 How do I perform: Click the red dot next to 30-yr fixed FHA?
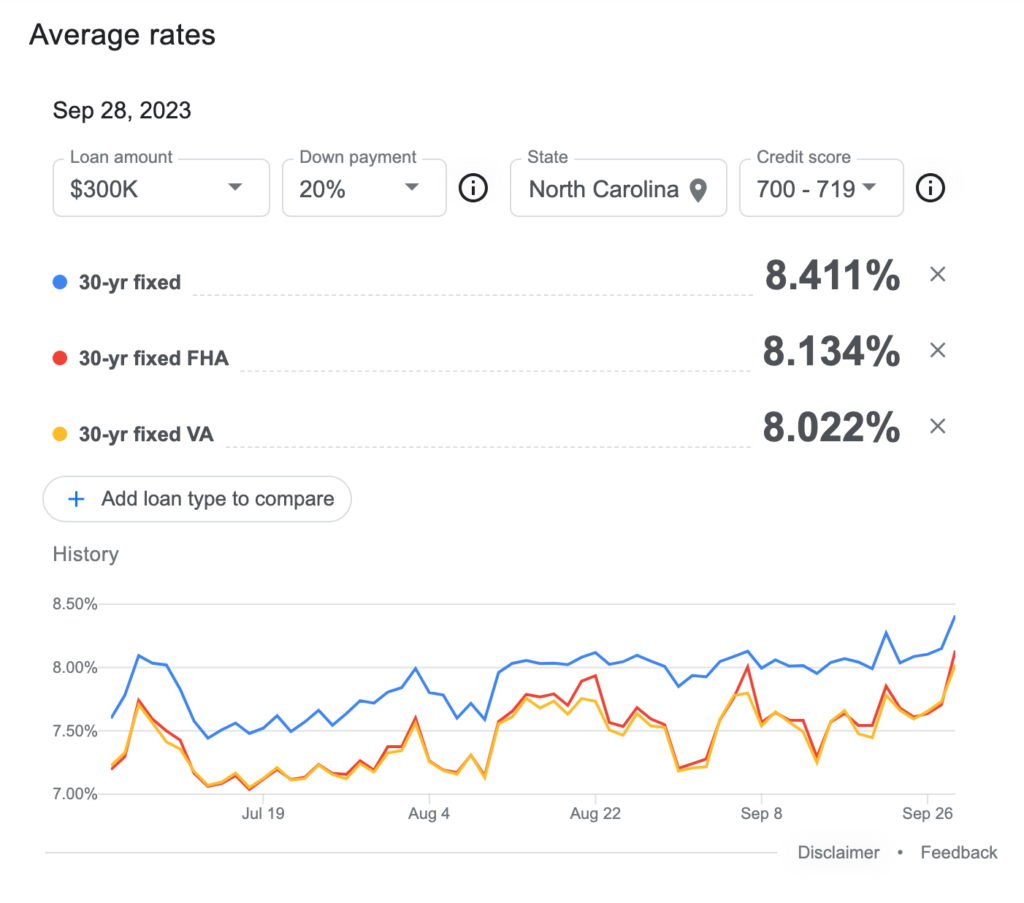(59, 358)
